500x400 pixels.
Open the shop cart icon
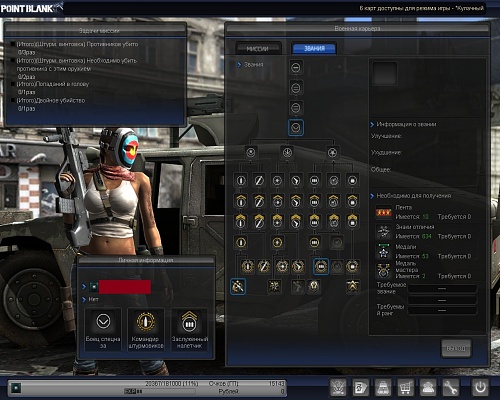pos(405,388)
